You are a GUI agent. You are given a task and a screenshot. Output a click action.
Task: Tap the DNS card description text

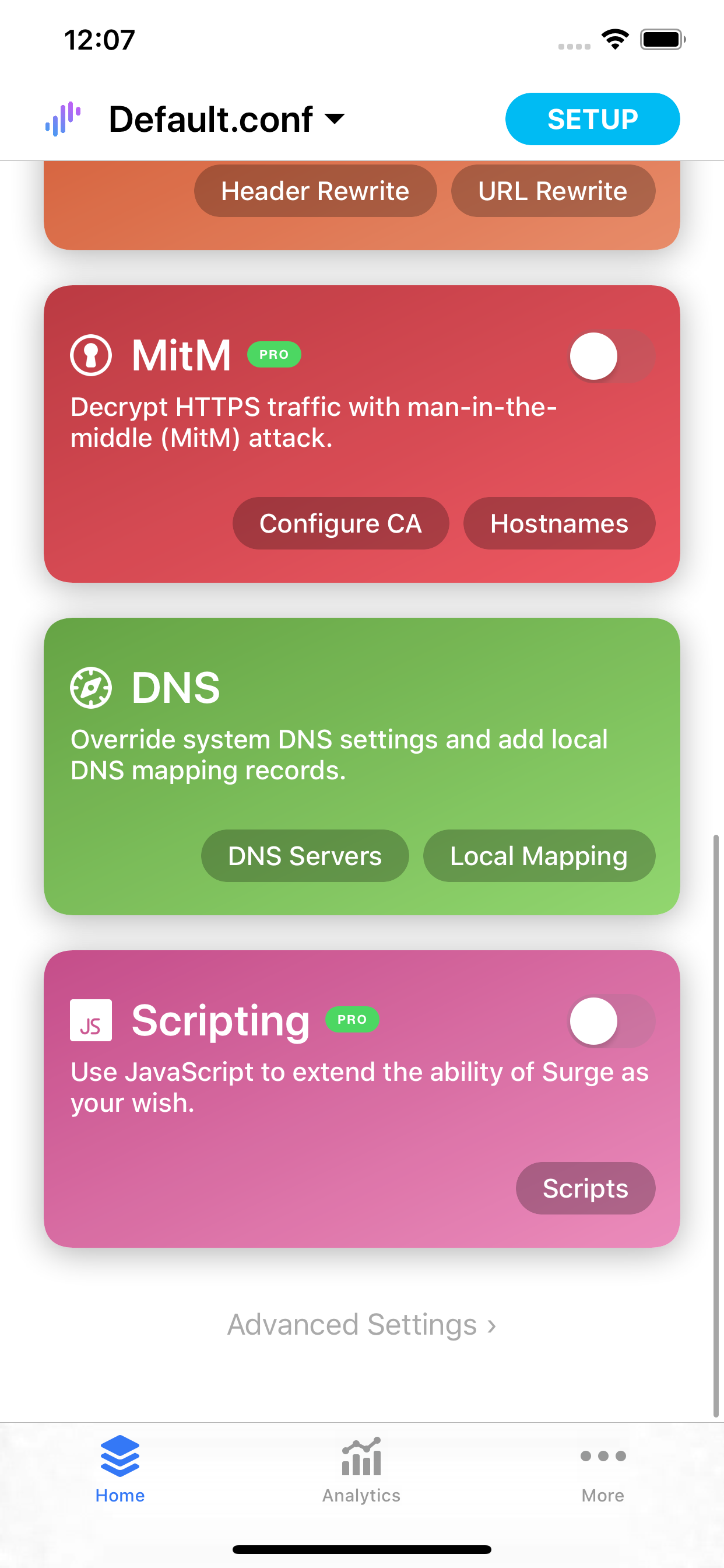(x=339, y=755)
